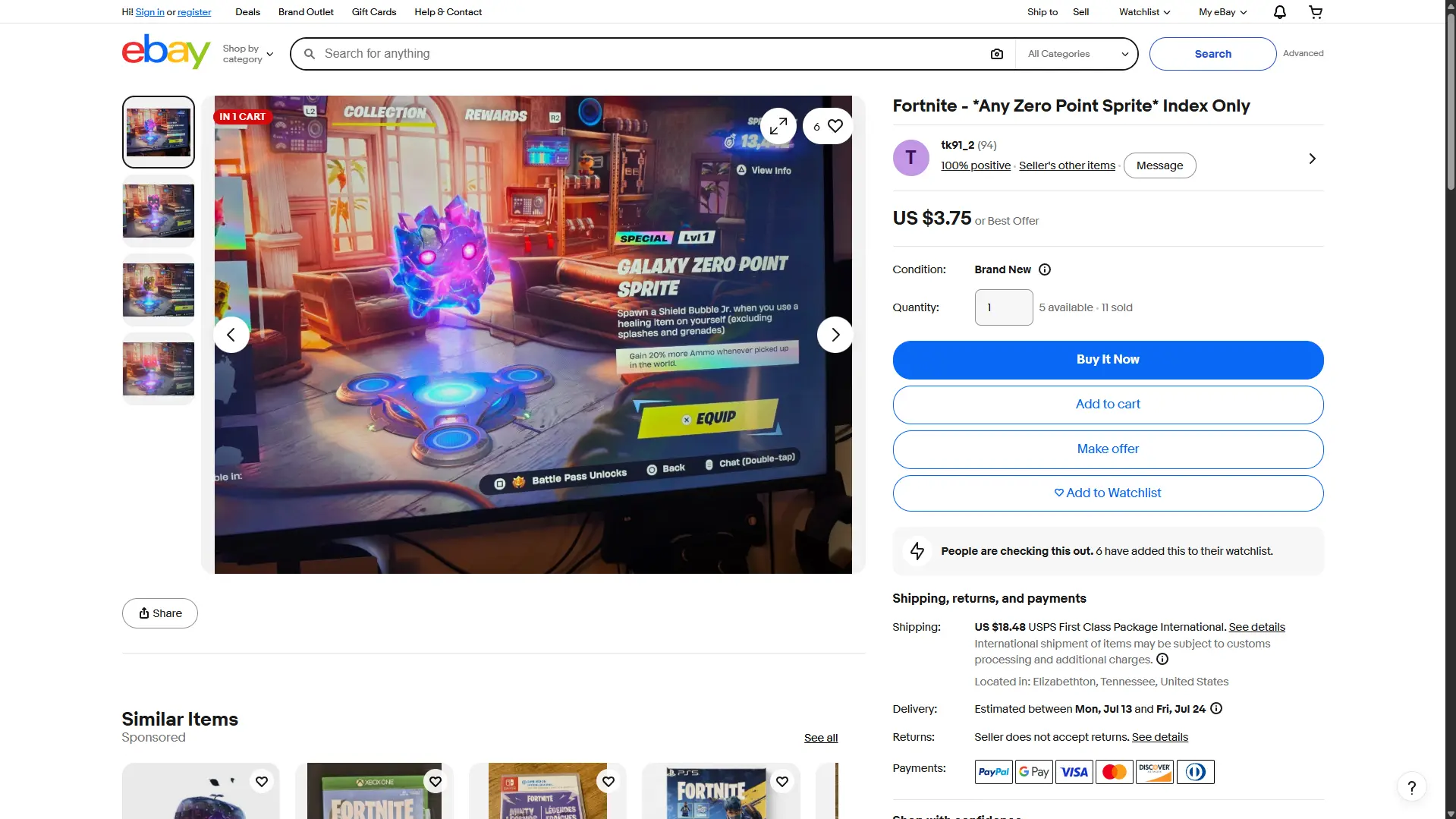1456x819 pixels.
Task: Open the PS5 Fortnite similar item
Action: [x=721, y=791]
